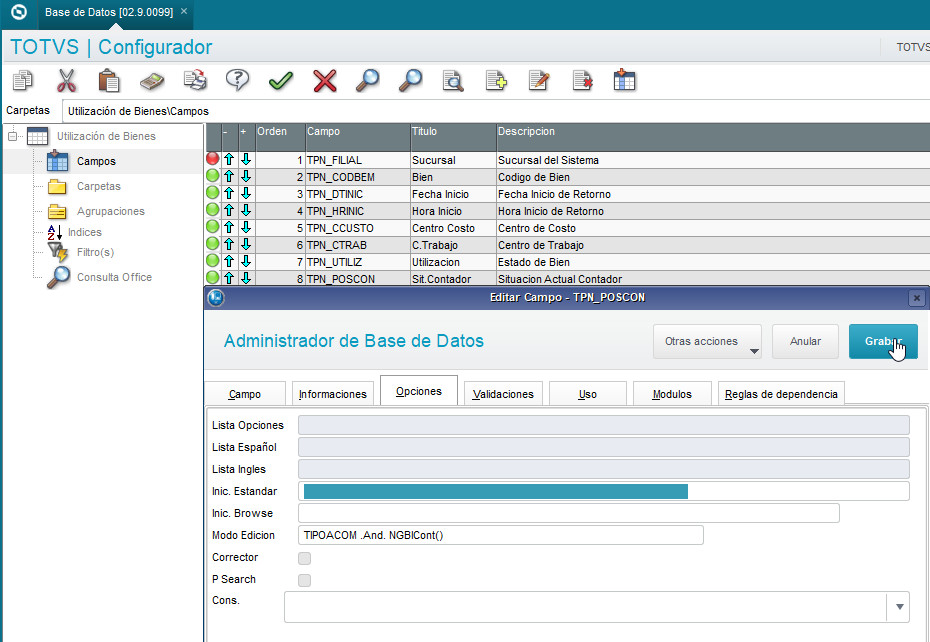Toggle the Corrector checkbox
The width and height of the screenshot is (930, 642).
(x=304, y=558)
